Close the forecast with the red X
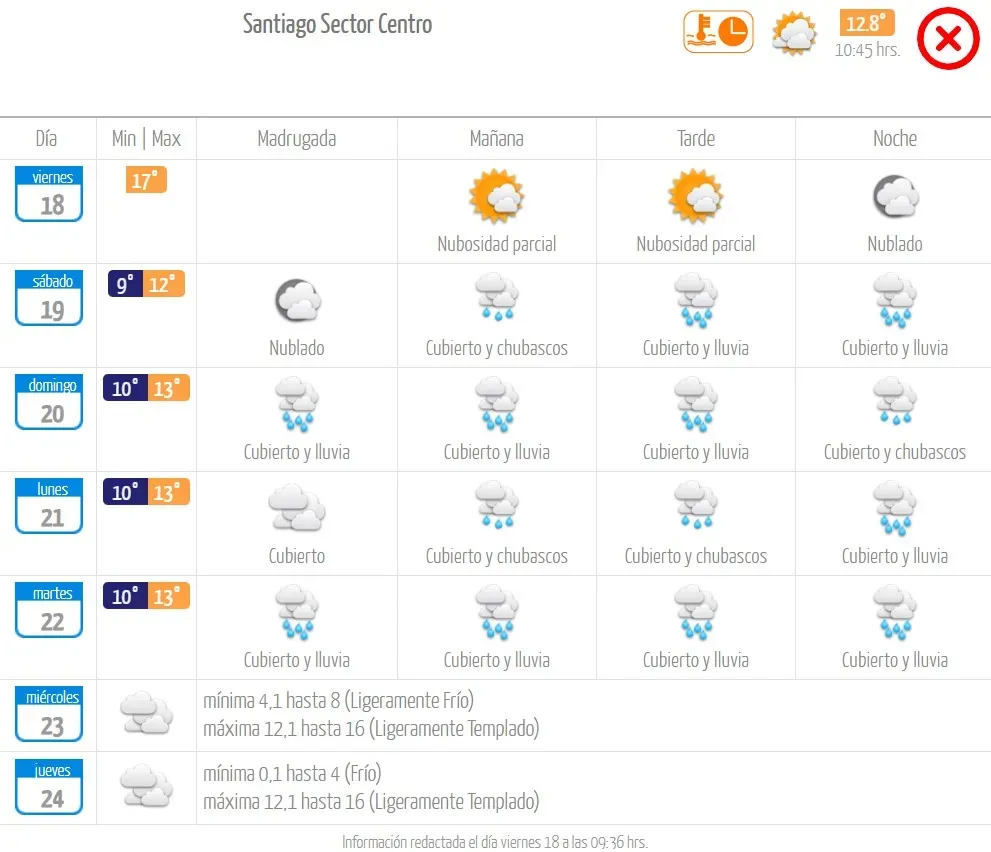 (x=948, y=39)
